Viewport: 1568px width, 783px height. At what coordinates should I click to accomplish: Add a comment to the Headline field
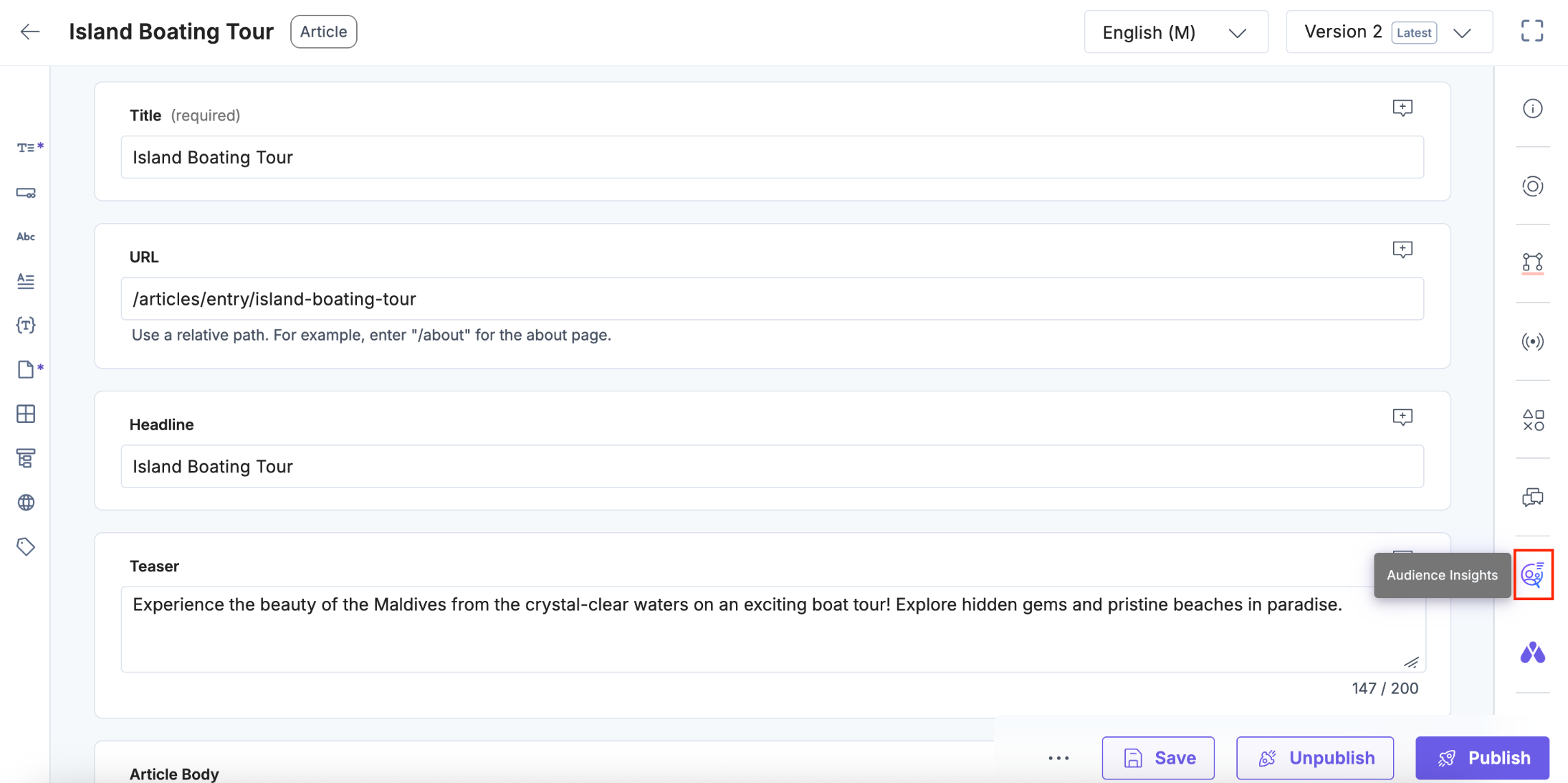pos(1402,417)
